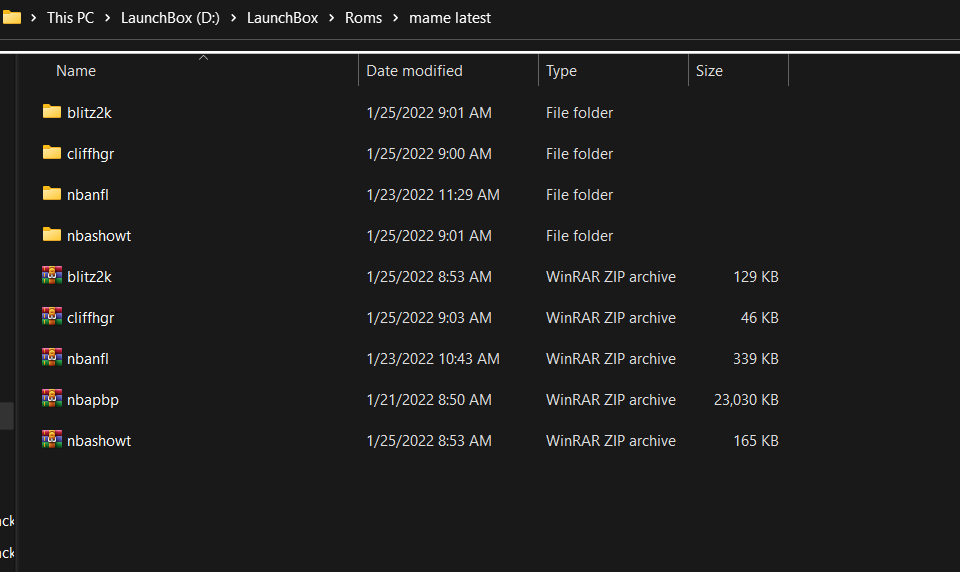The height and width of the screenshot is (572, 960).
Task: Click WinRAR ZIP archive type of nbapbp
Action: [611, 400]
